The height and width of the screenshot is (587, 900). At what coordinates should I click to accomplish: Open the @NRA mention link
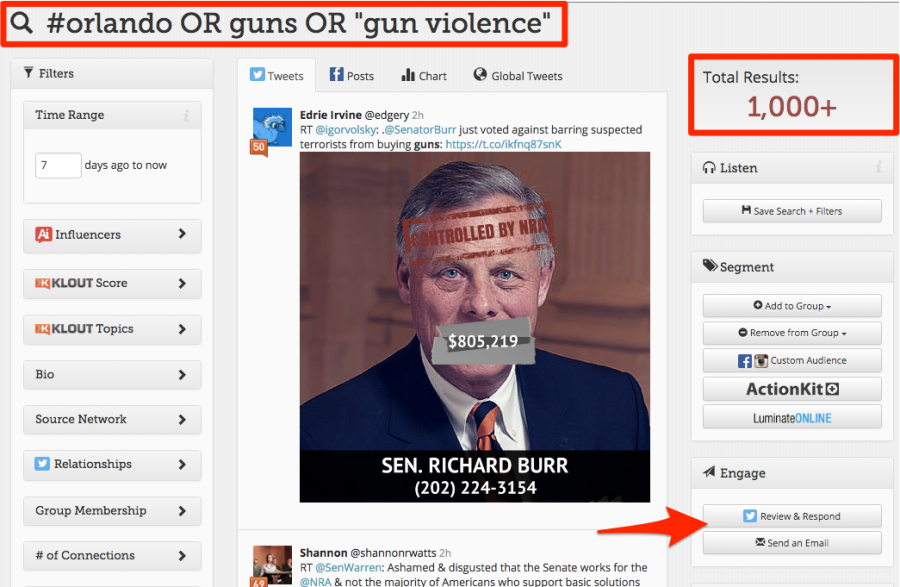coord(316,581)
